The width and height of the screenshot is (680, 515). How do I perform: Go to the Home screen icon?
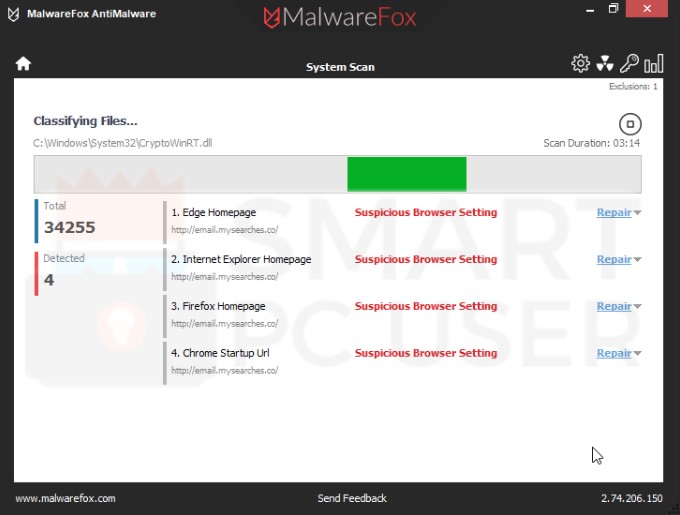click(23, 64)
